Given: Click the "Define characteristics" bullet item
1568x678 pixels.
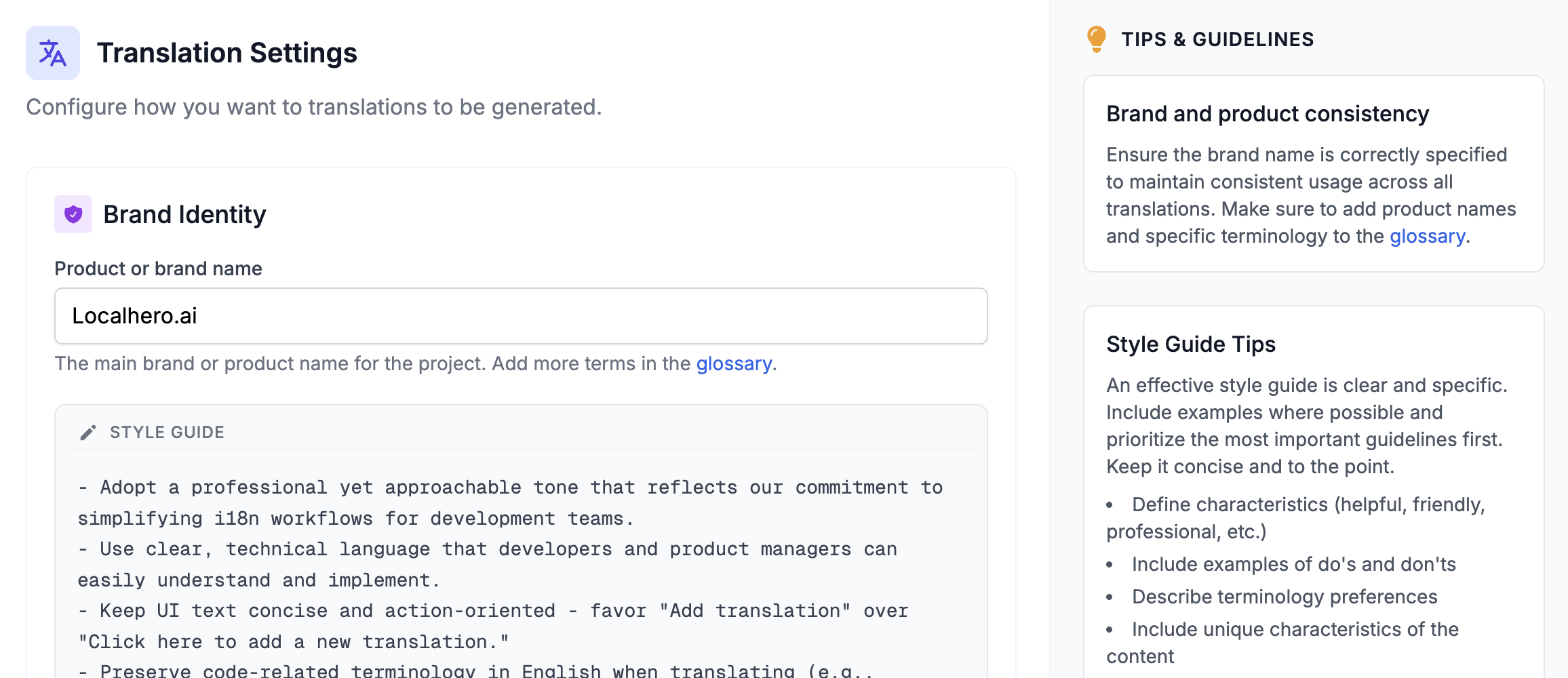Looking at the screenshot, I should coord(1308,505).
